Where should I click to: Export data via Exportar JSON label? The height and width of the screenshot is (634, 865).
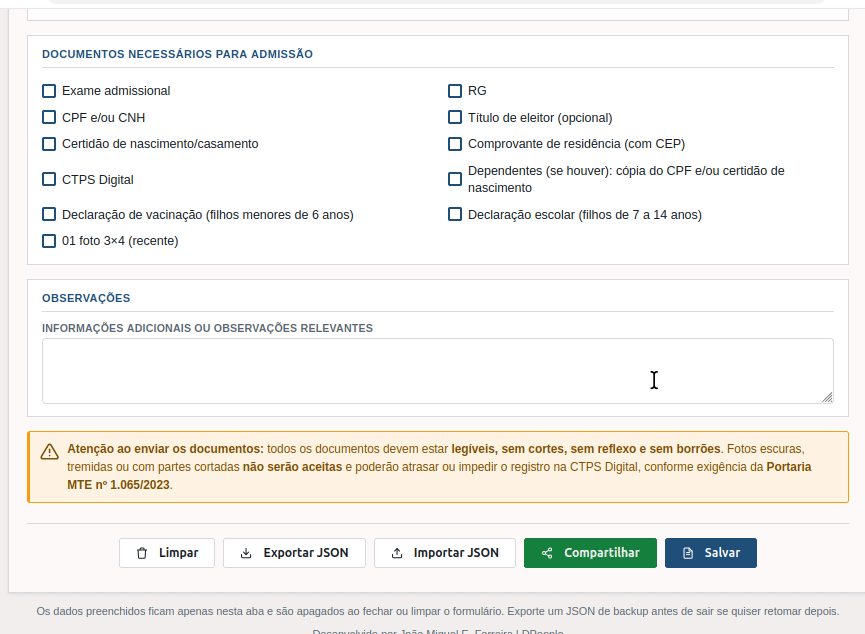point(306,553)
